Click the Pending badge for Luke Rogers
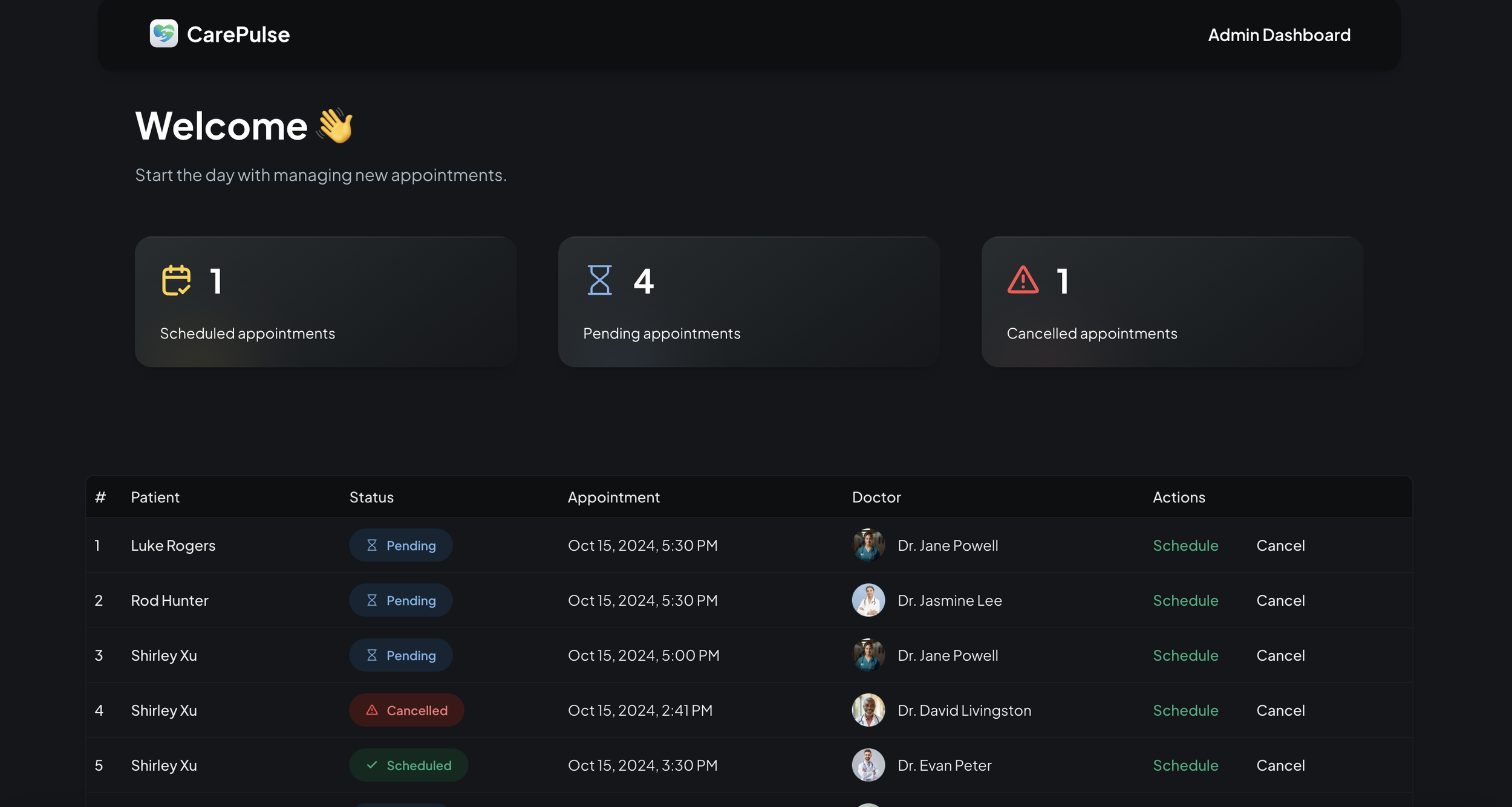The height and width of the screenshot is (807, 1512). pos(400,545)
